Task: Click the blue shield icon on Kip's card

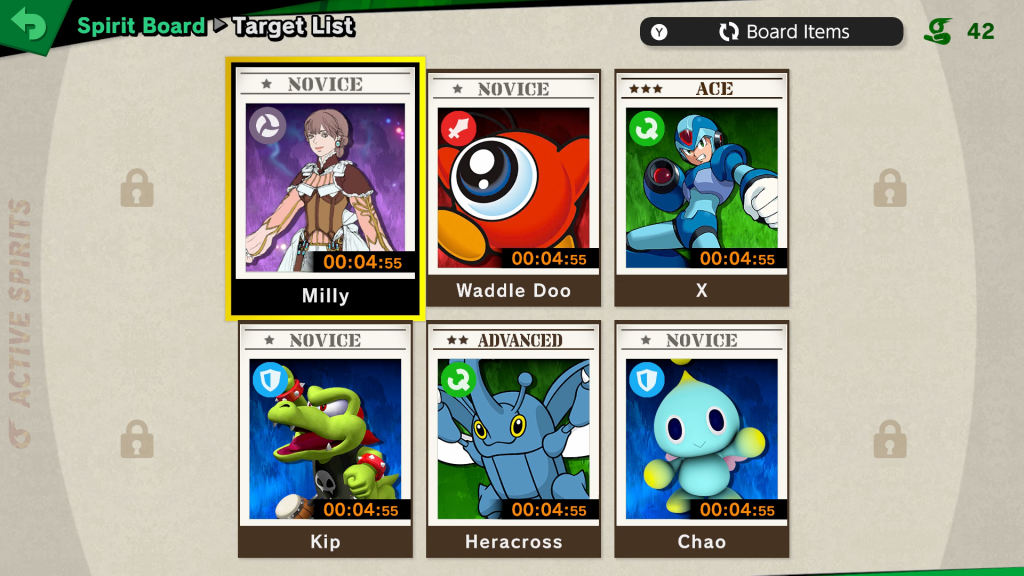Action: pos(270,379)
